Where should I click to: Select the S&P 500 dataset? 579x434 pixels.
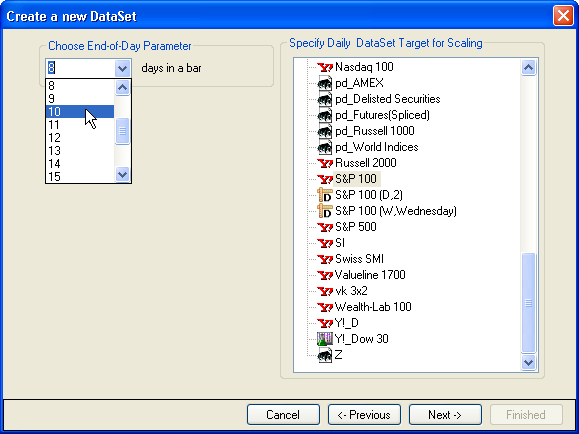[x=356, y=227]
